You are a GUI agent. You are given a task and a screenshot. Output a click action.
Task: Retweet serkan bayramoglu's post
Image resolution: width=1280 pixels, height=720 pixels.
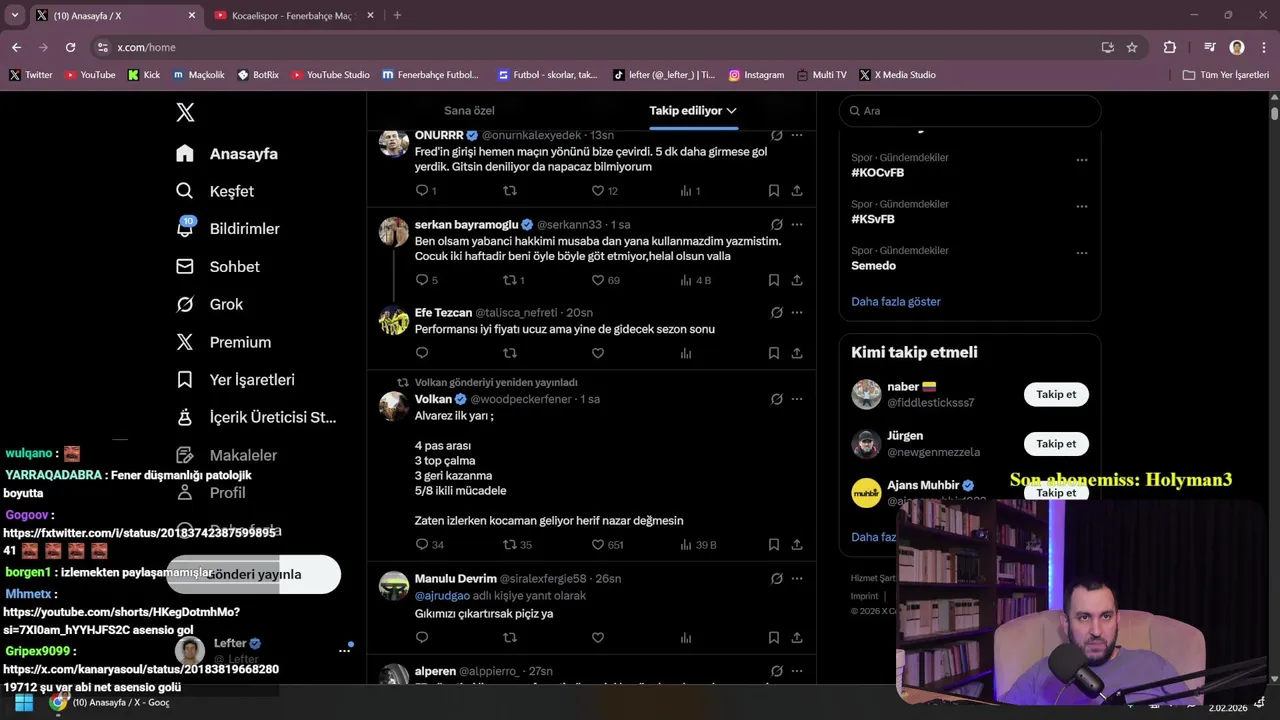510,280
